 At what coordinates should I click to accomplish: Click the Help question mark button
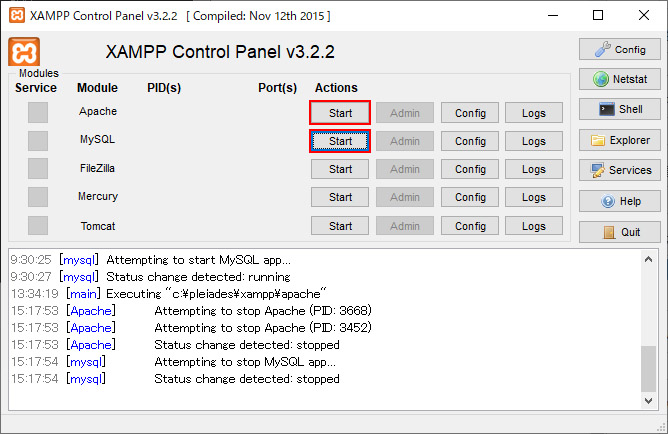[619, 201]
